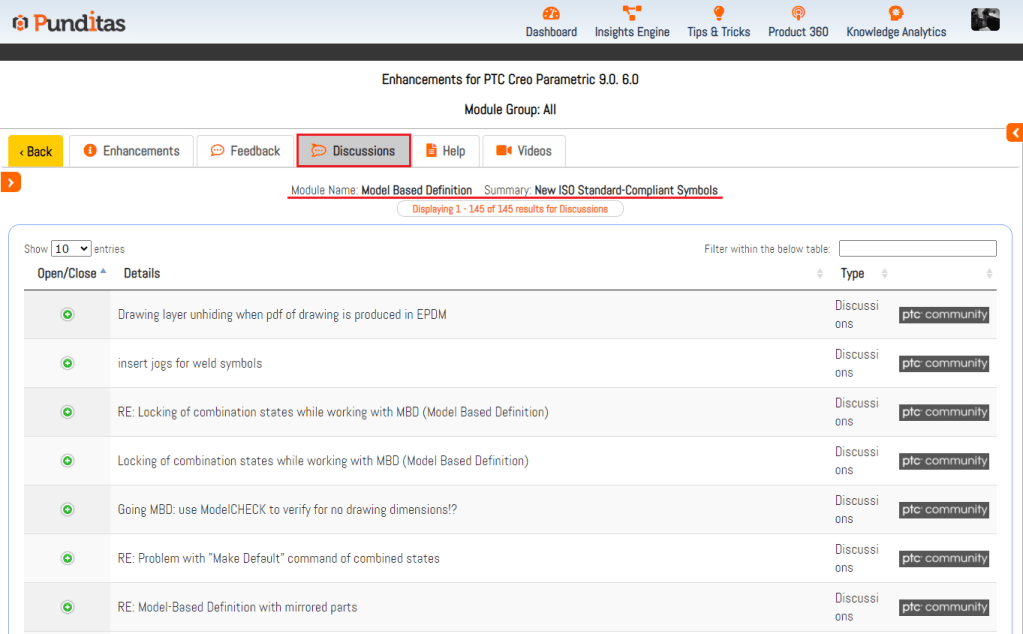Expand the 'insert jogs for weld symbols' row
The width and height of the screenshot is (1023, 634).
tap(68, 363)
